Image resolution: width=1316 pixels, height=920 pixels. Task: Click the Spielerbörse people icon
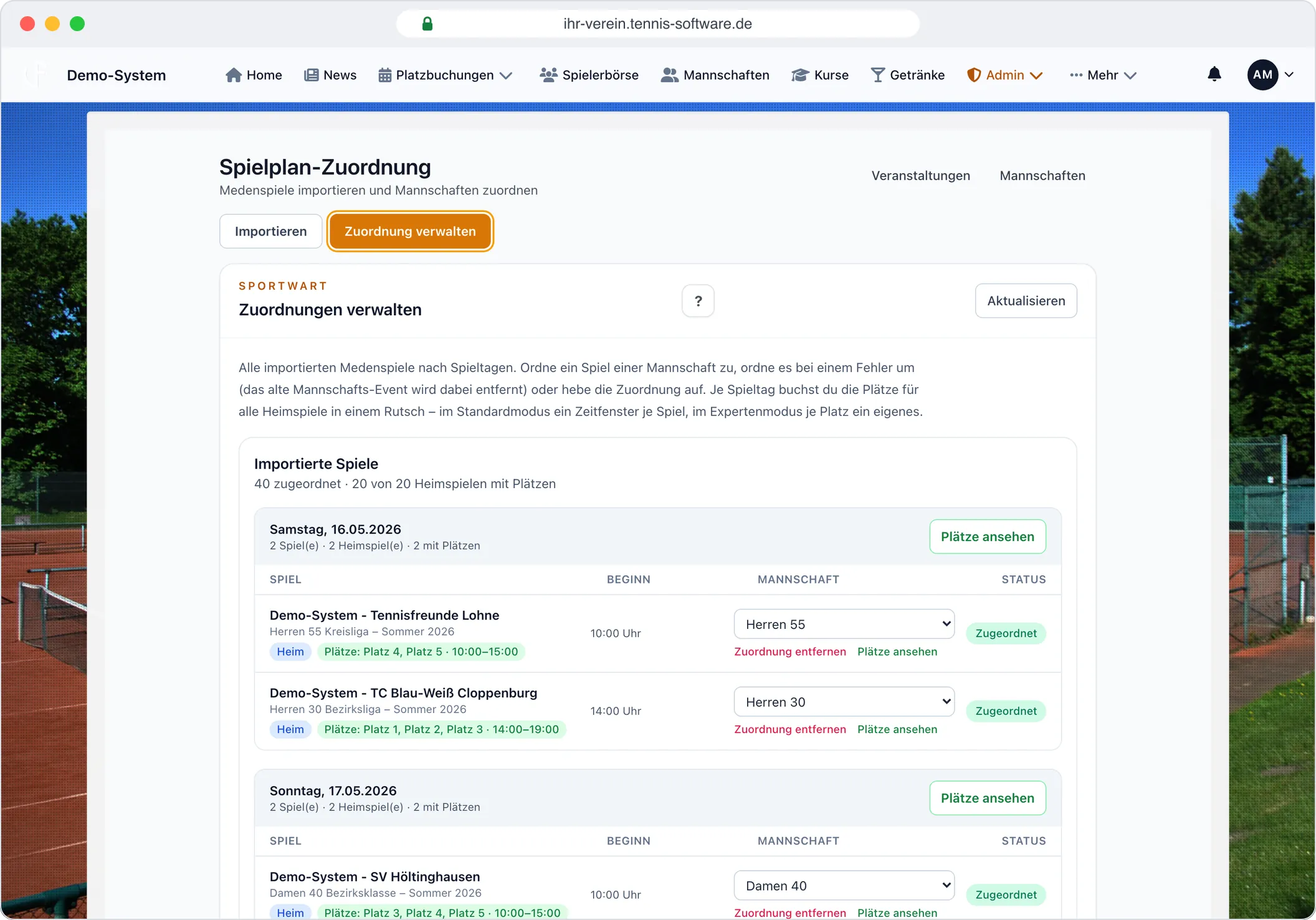pyautogui.click(x=548, y=75)
